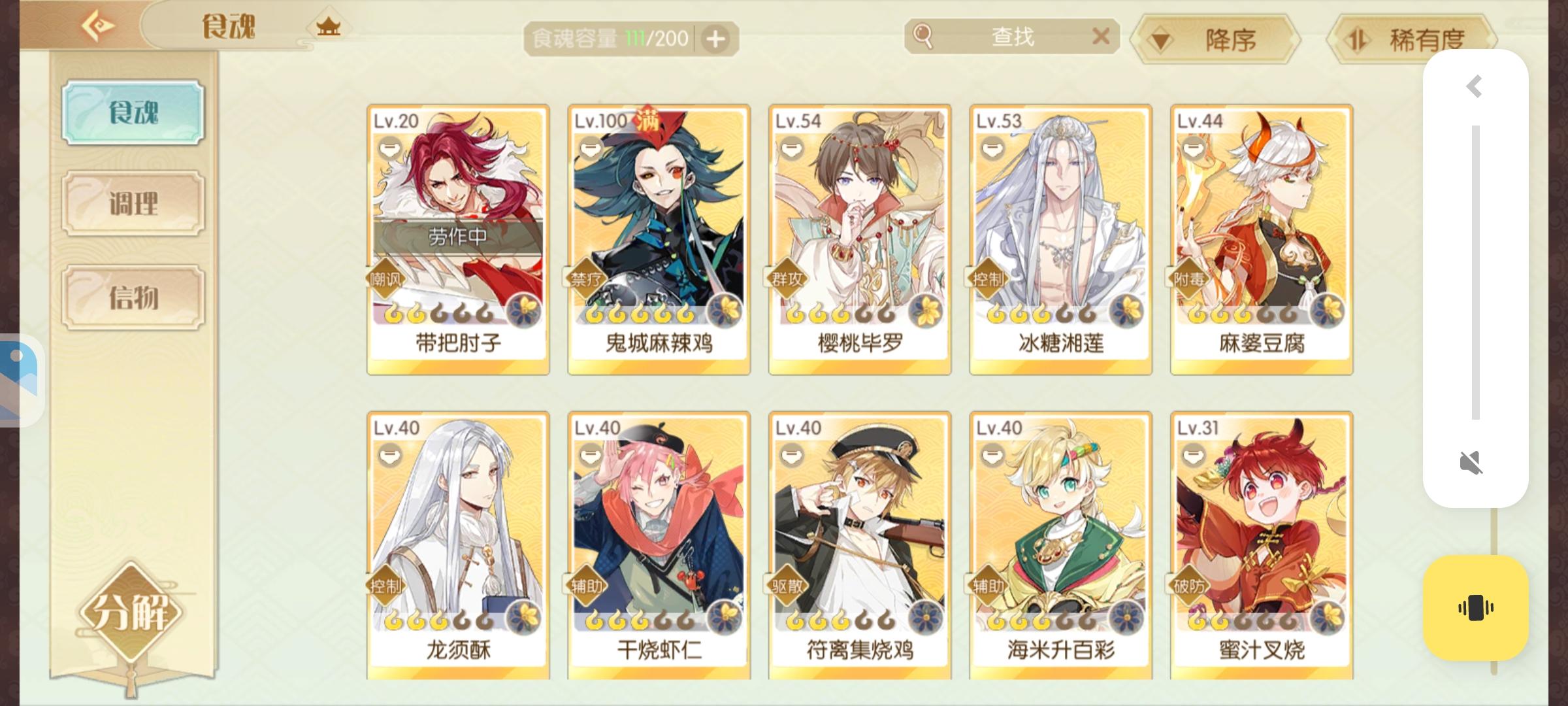Select the 调理 tab in sidebar
1568x706 pixels.
tap(133, 203)
